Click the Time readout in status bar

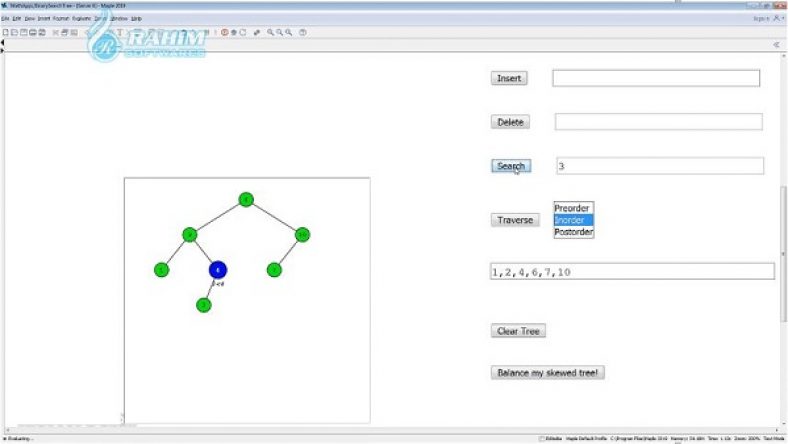coord(719,438)
